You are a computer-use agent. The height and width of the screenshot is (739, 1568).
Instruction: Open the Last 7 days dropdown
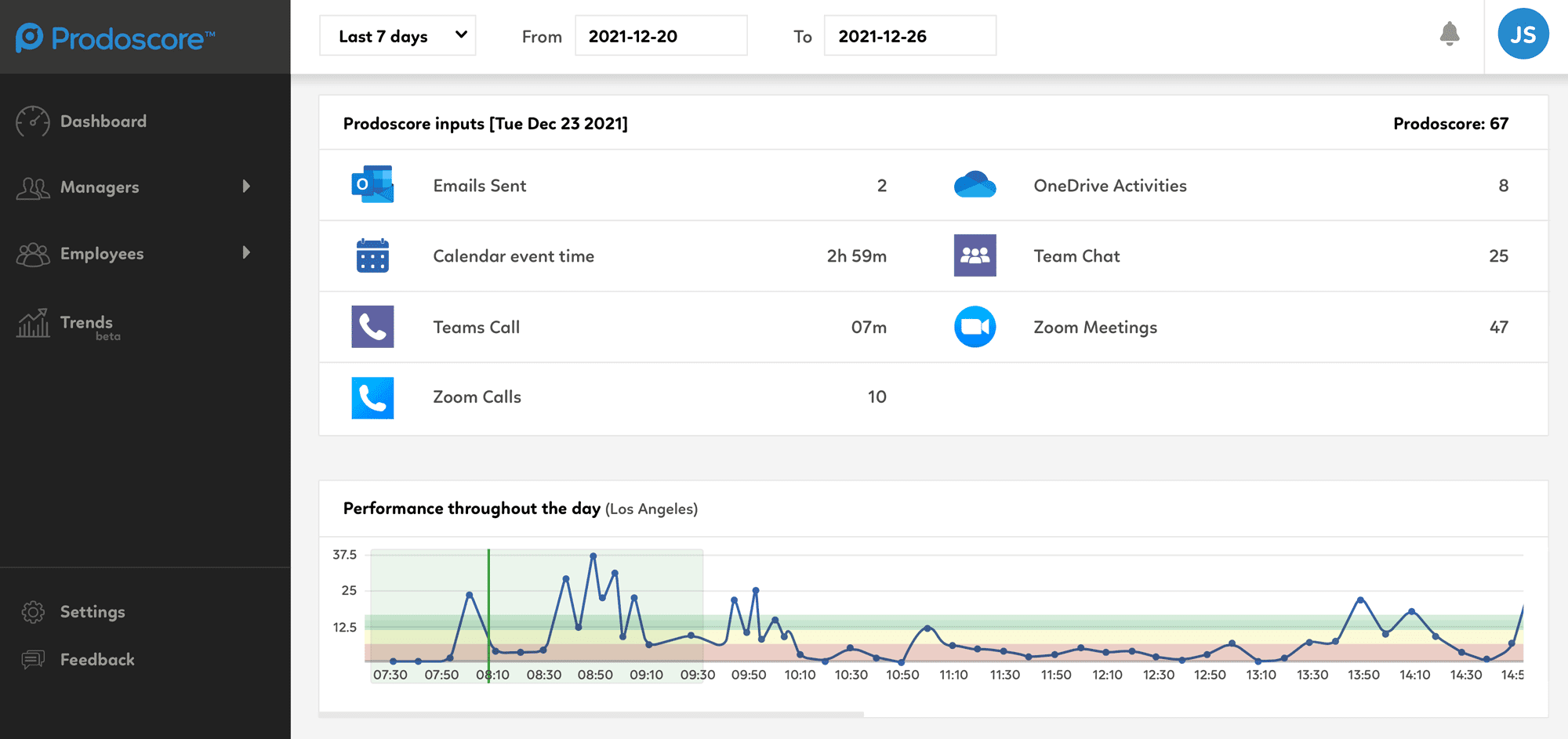[x=397, y=36]
